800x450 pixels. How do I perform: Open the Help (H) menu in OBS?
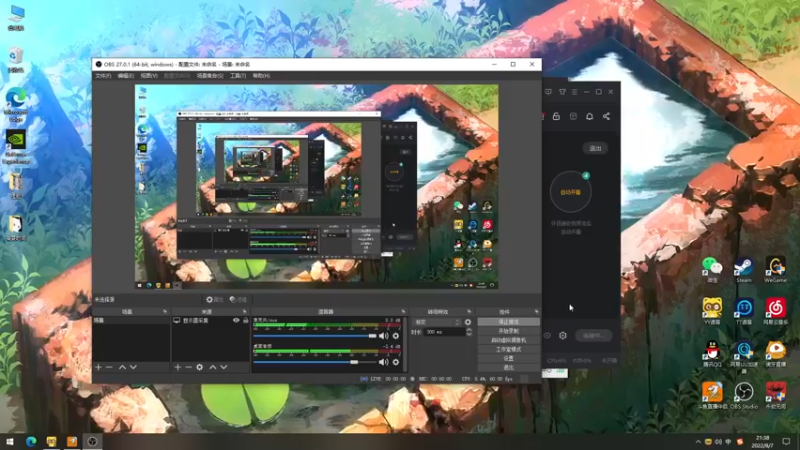click(261, 76)
